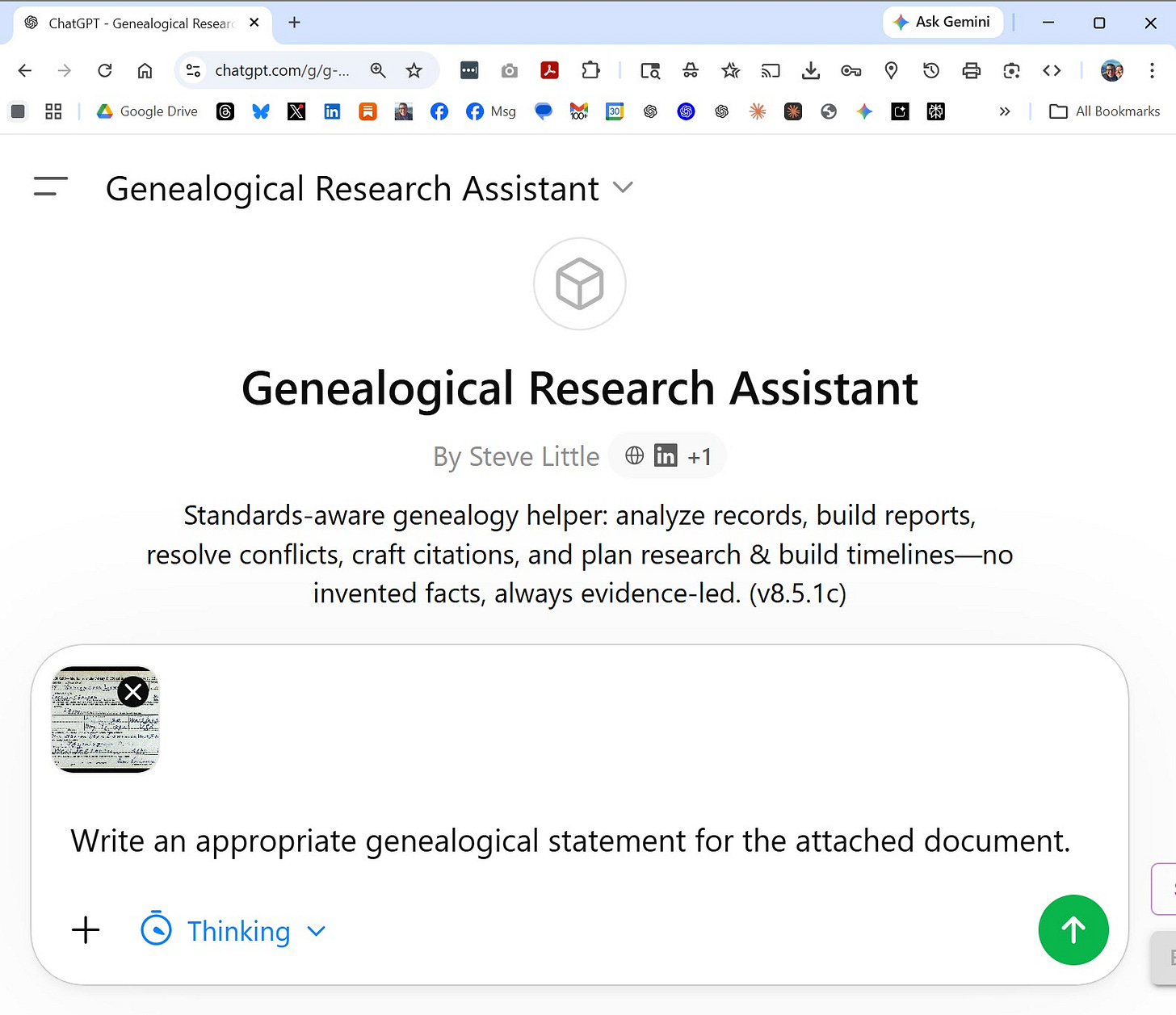The width and height of the screenshot is (1176, 1015).
Task: Expand the Genealogical Research Assistant title dropdown
Action: (623, 187)
